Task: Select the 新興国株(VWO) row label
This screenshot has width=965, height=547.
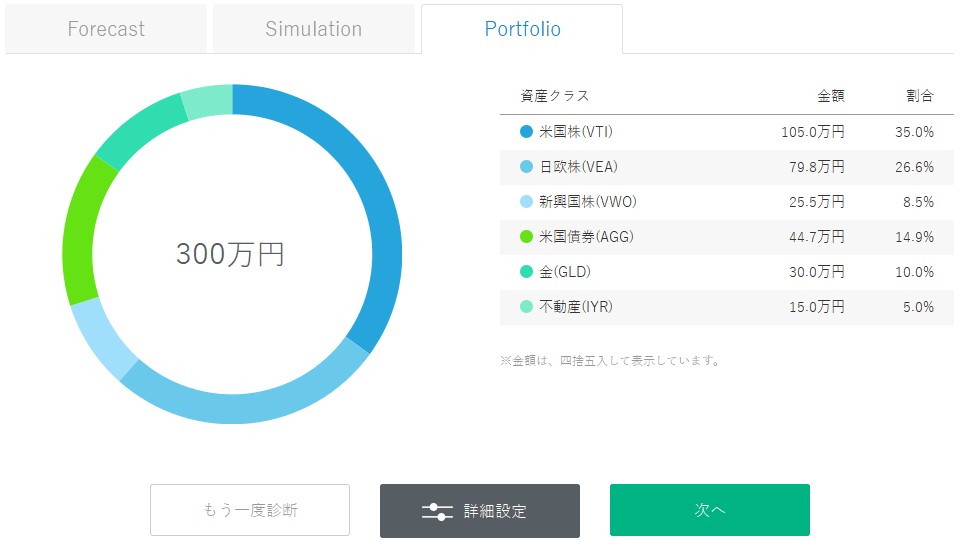Action: pos(588,202)
